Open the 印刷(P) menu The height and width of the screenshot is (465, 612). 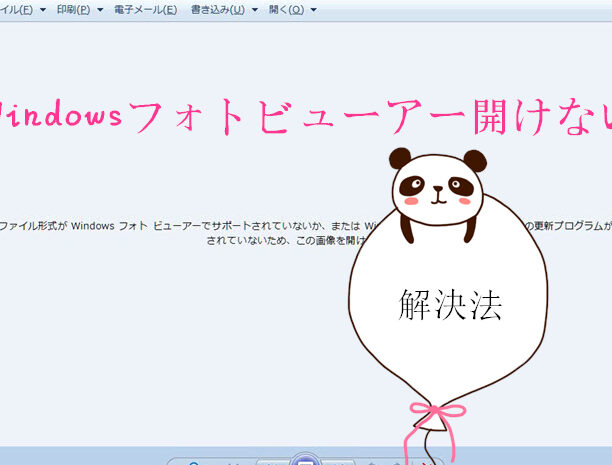[73, 9]
